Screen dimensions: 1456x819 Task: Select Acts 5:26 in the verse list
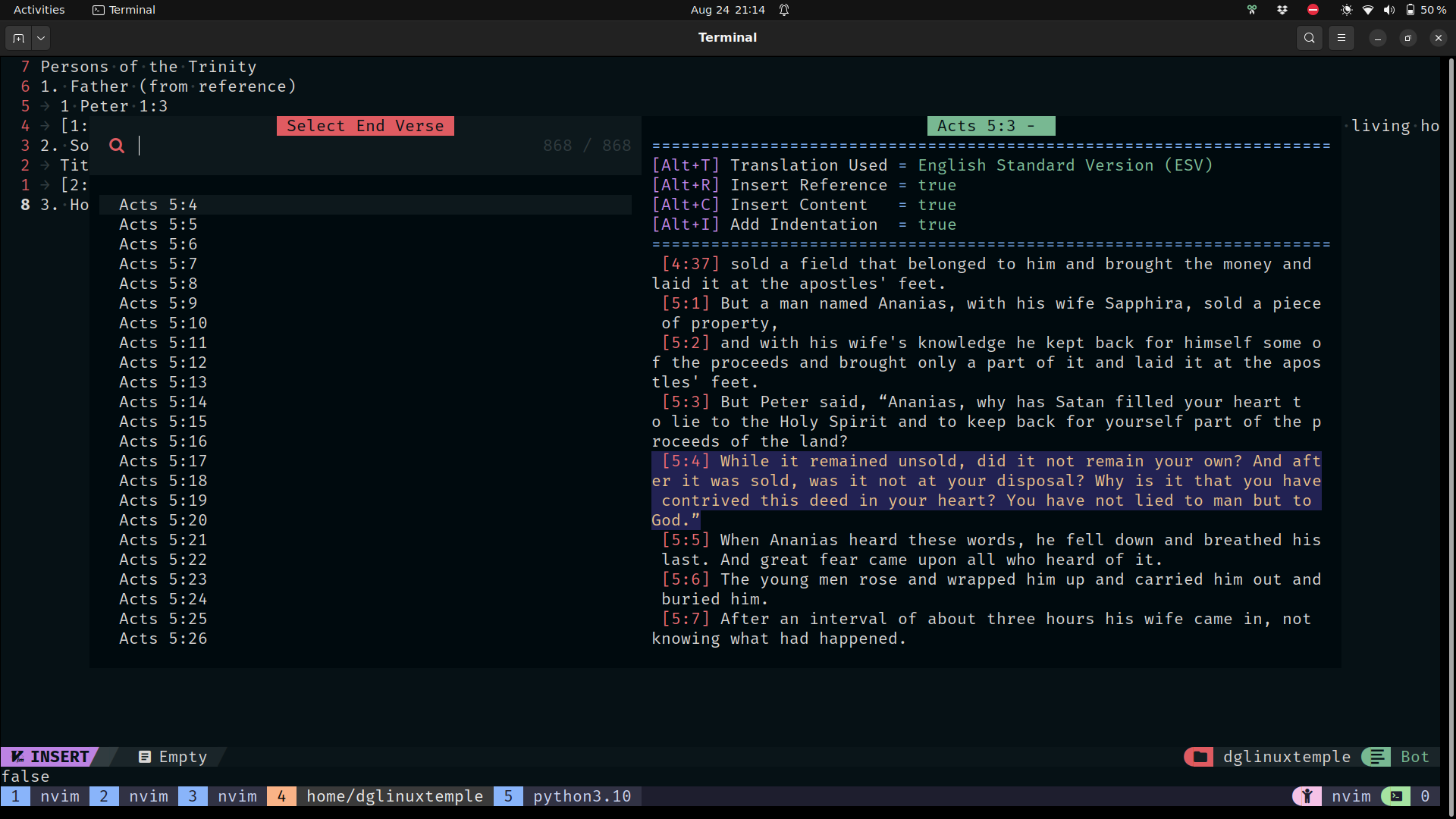click(163, 639)
